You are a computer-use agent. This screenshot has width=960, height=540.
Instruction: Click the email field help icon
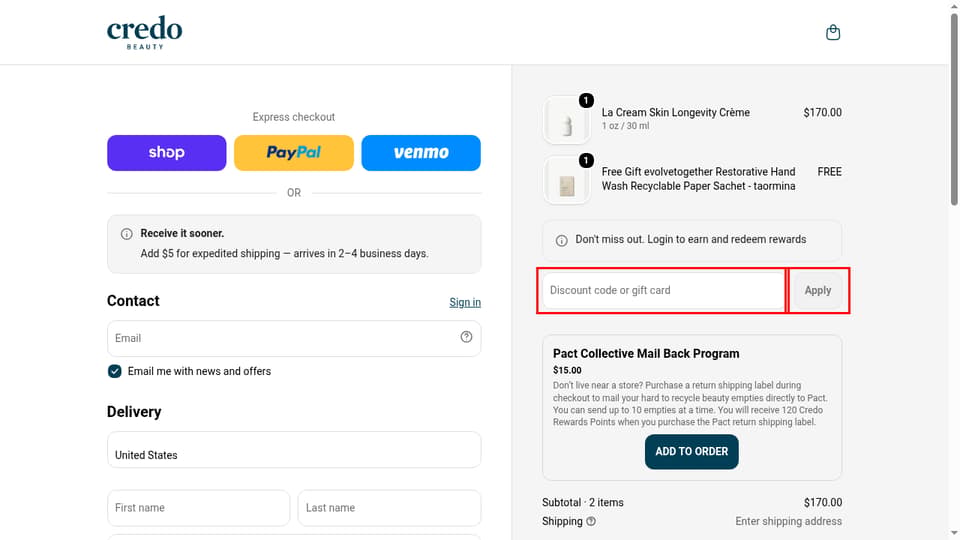(467, 337)
